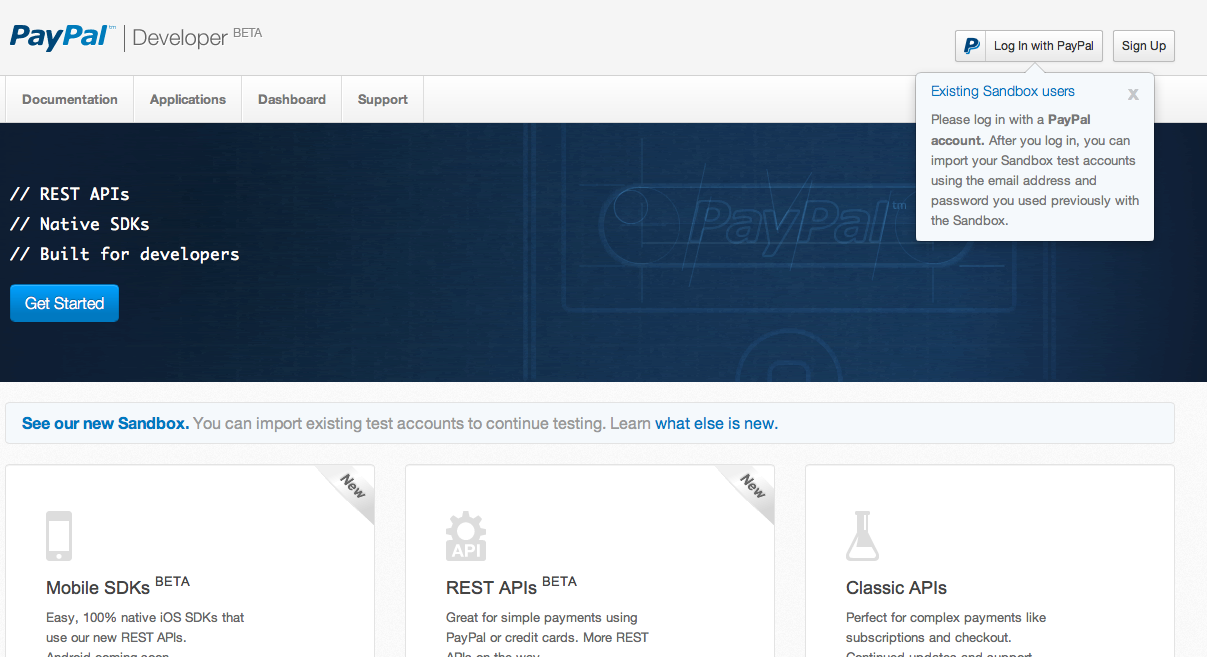Viewport: 1207px width, 657px height.
Task: Click the gear API icon
Action: tap(466, 537)
